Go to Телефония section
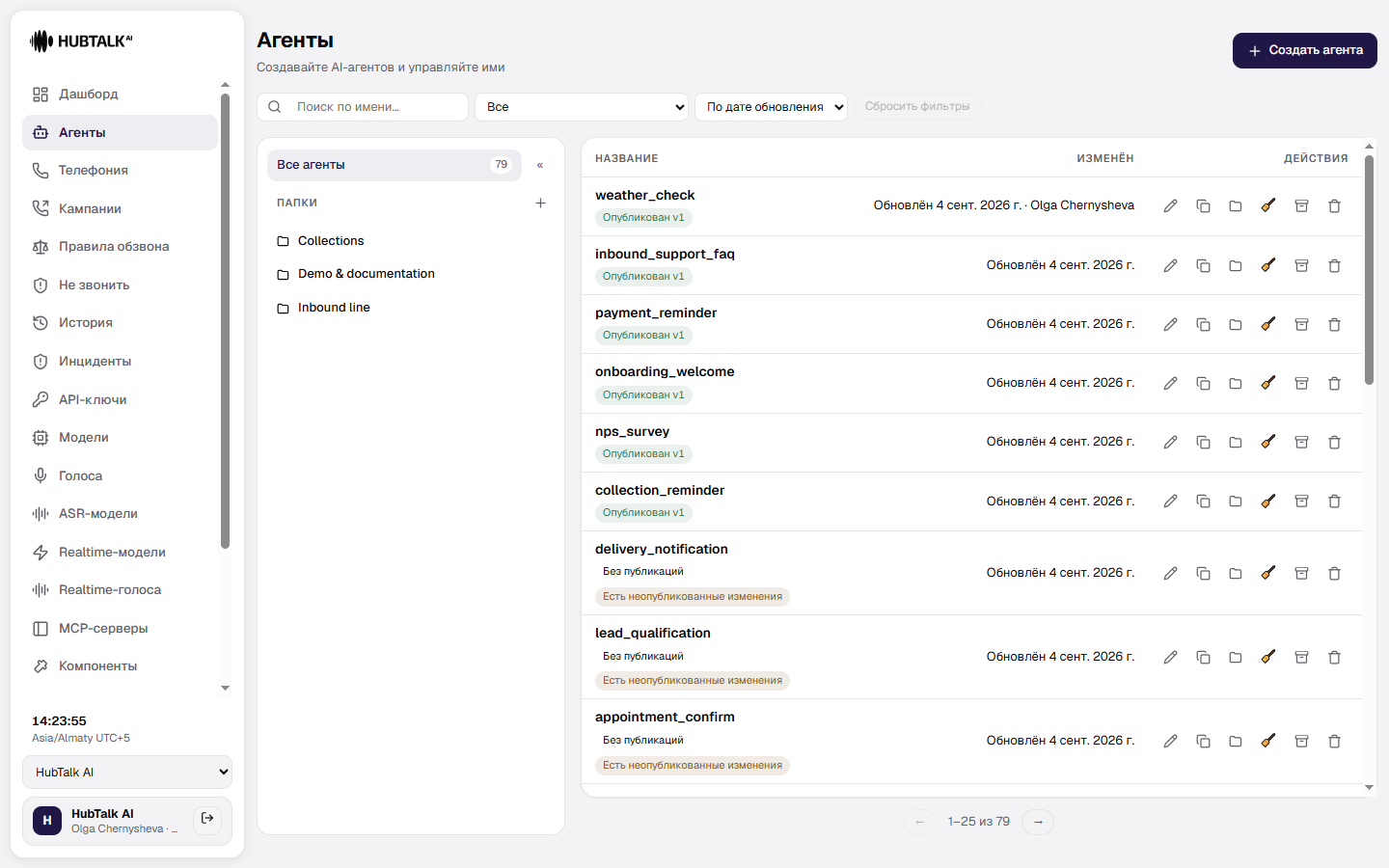 click(x=120, y=171)
